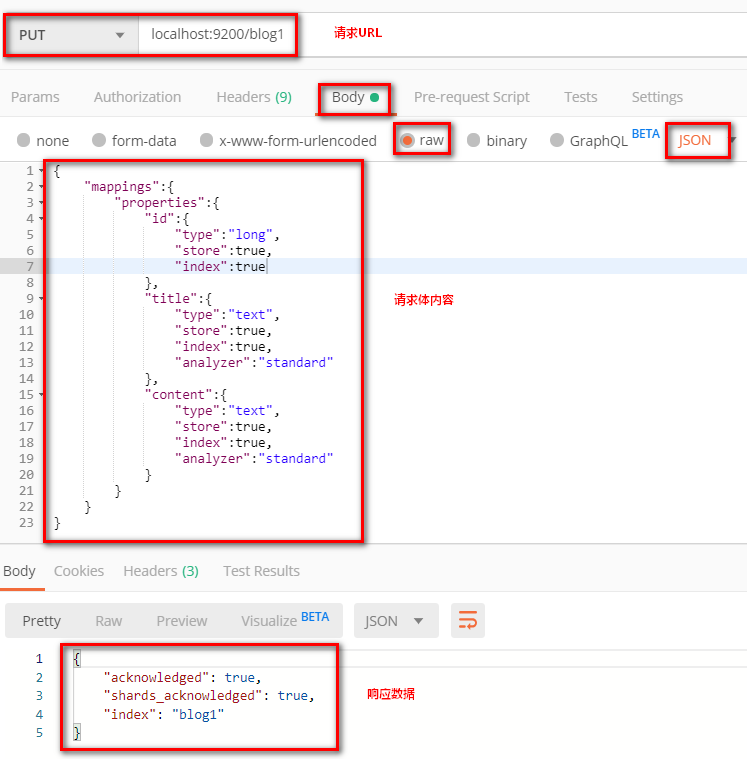Open the Pre-request Script tab
The image size is (747, 759).
(472, 97)
